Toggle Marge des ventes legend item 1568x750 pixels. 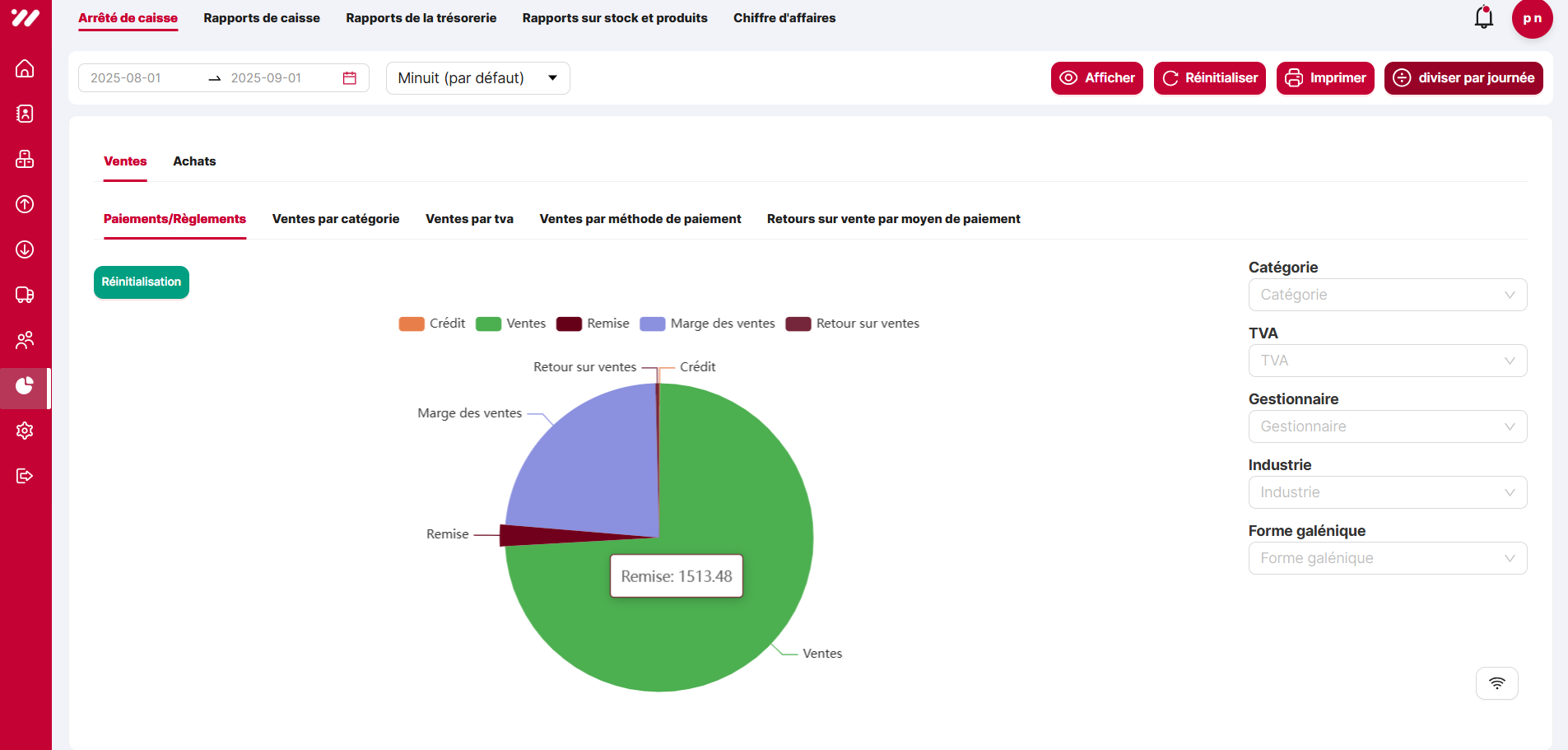(x=707, y=324)
